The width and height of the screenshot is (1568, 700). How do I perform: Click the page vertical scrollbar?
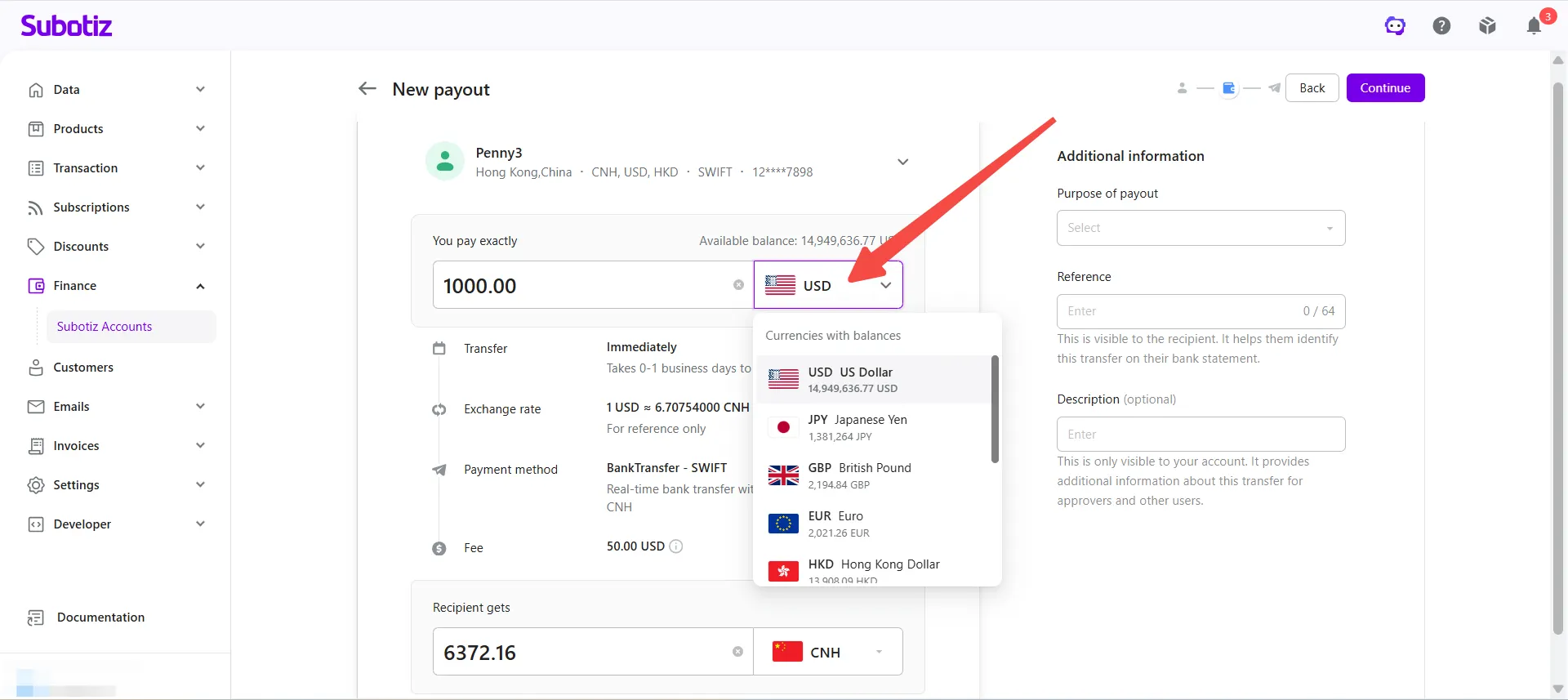[x=1558, y=359]
